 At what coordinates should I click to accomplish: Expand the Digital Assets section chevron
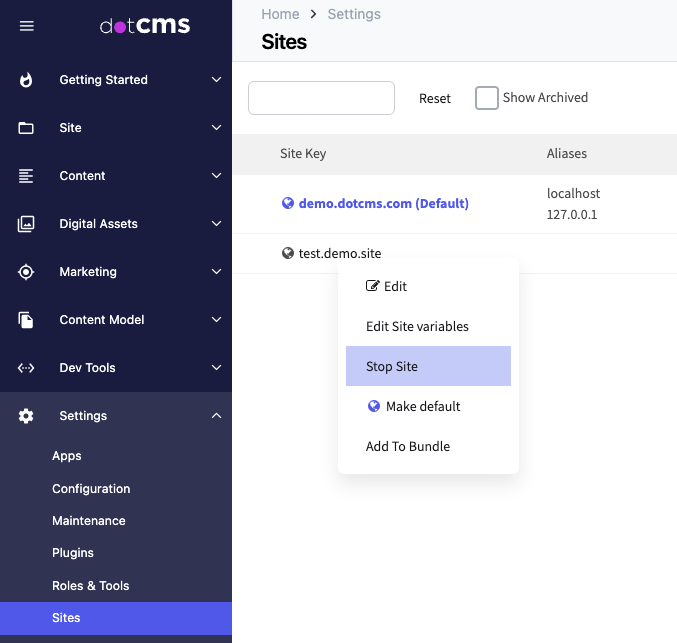216,224
